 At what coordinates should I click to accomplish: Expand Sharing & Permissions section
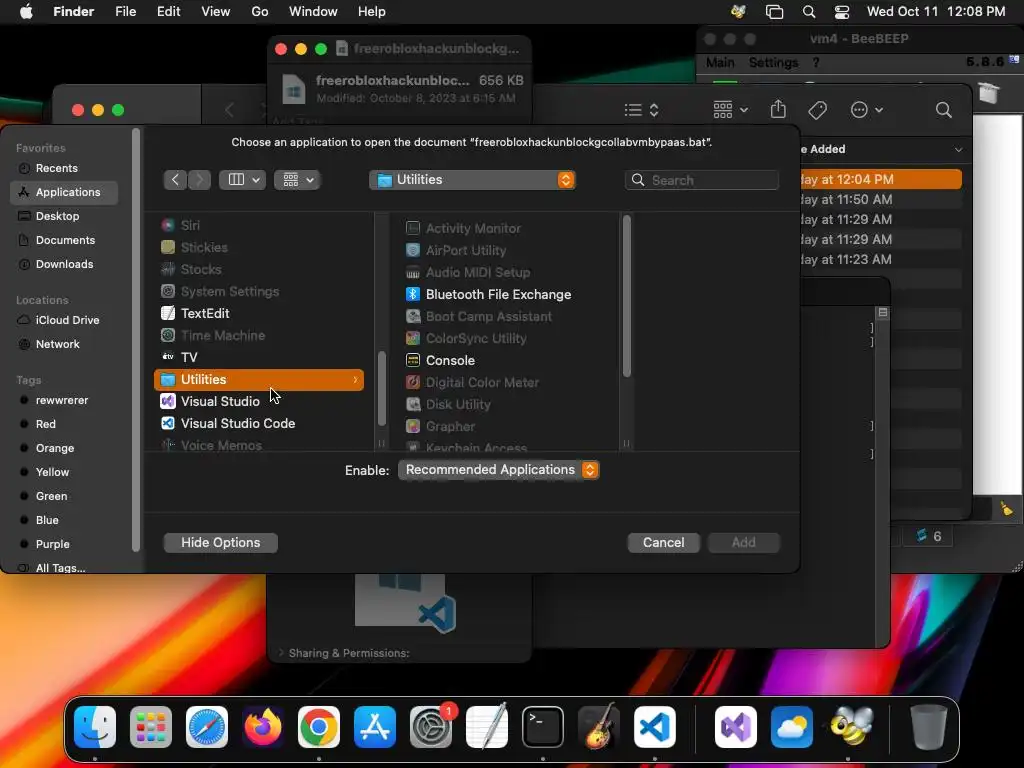281,652
